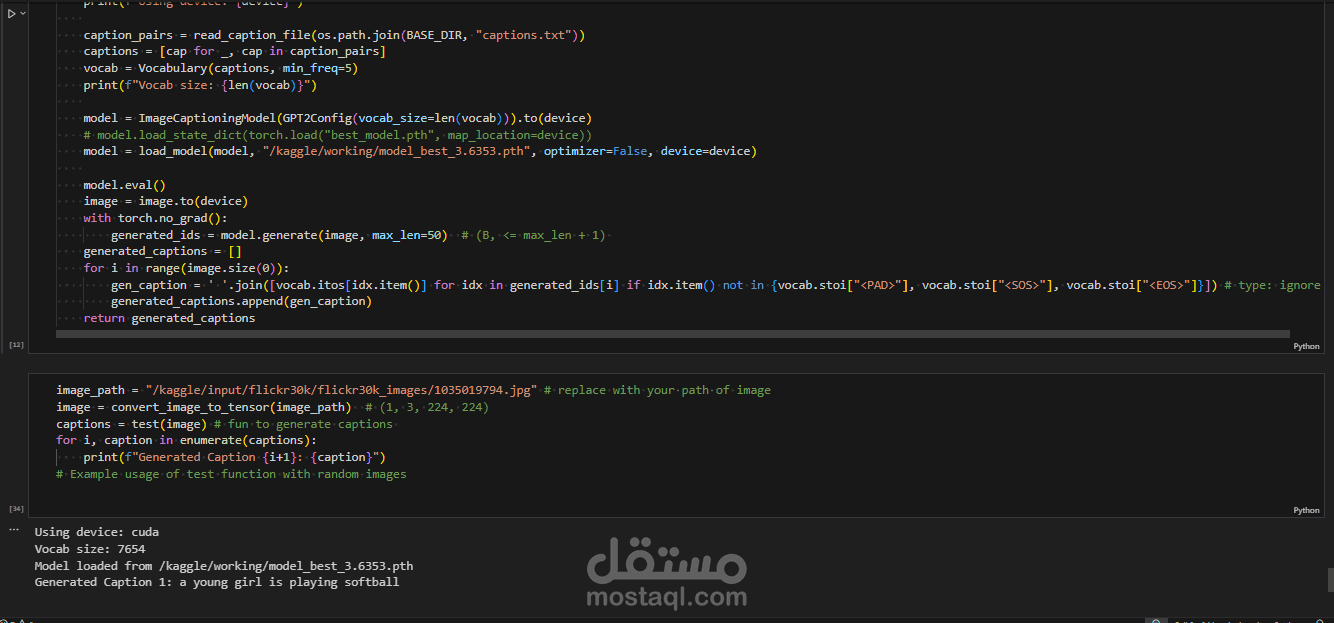Click 'vocab = Vocabulary(captions, min_freq=5)' line
The image size is (1334, 623).
pos(220,68)
